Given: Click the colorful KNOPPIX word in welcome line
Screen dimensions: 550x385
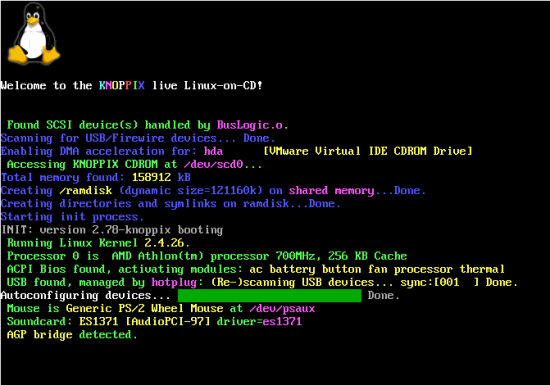Looking at the screenshot, I should (x=122, y=86).
